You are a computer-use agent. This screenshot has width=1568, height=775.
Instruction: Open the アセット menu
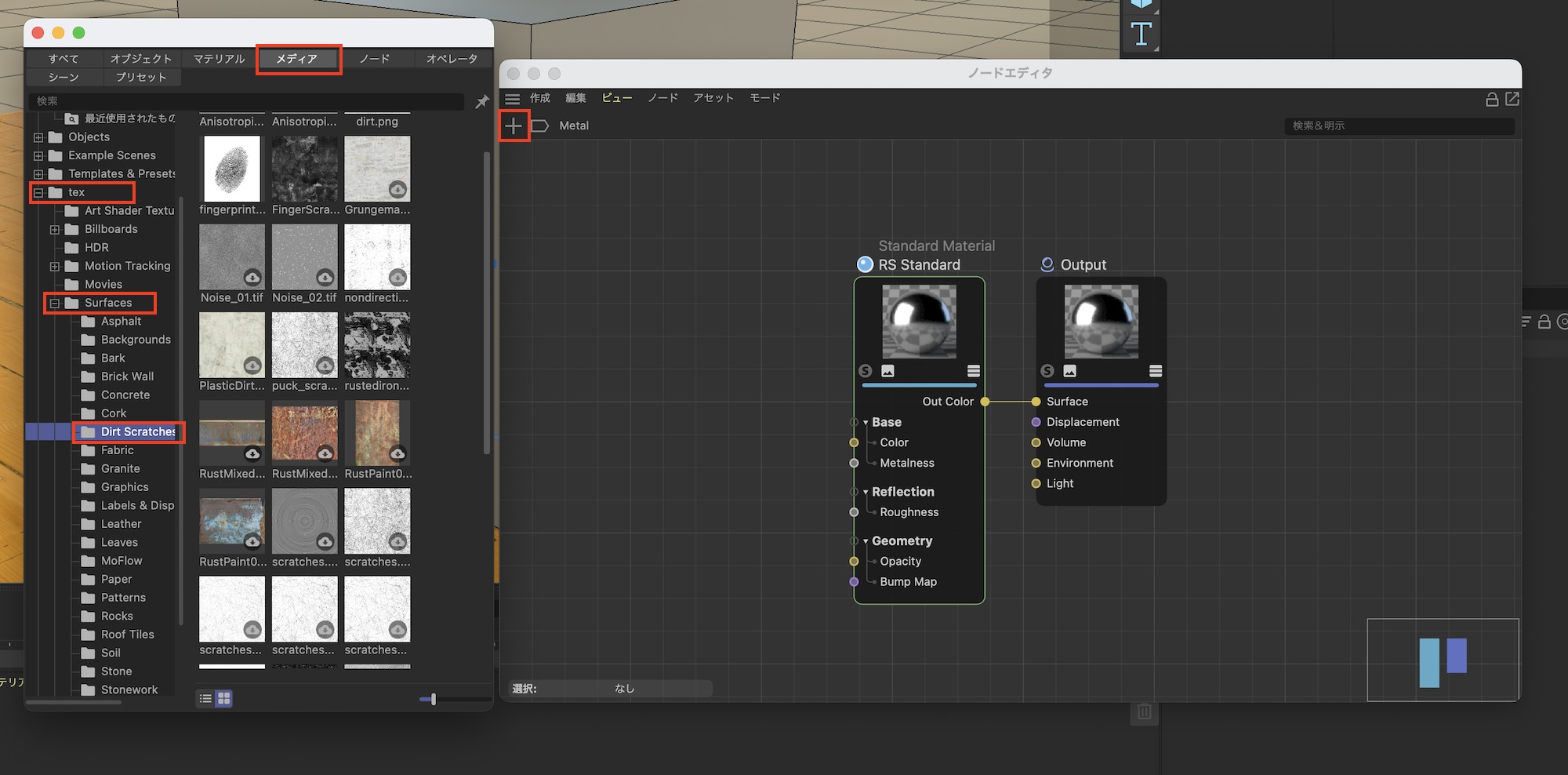[713, 98]
